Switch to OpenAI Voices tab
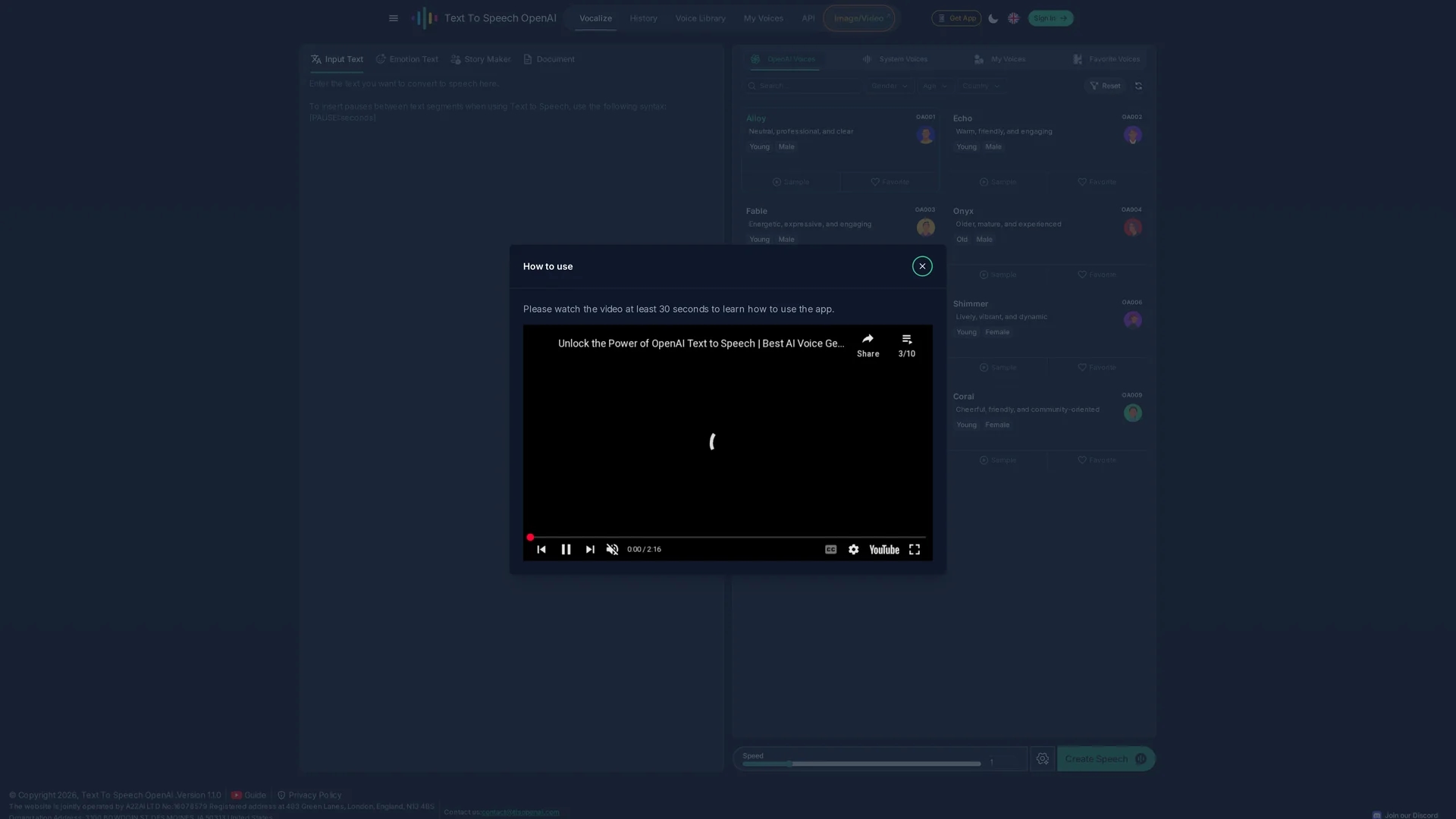 (783, 59)
